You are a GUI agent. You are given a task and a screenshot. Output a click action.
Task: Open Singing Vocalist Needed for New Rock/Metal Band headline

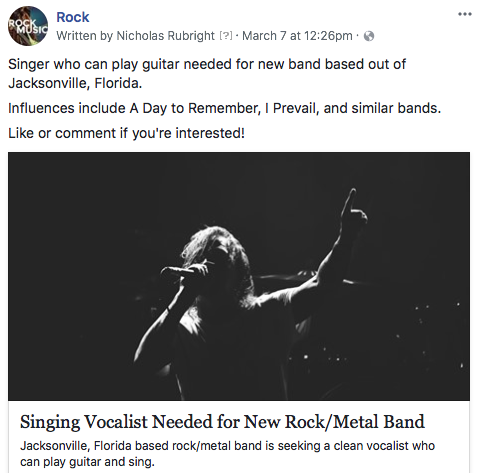222,422
